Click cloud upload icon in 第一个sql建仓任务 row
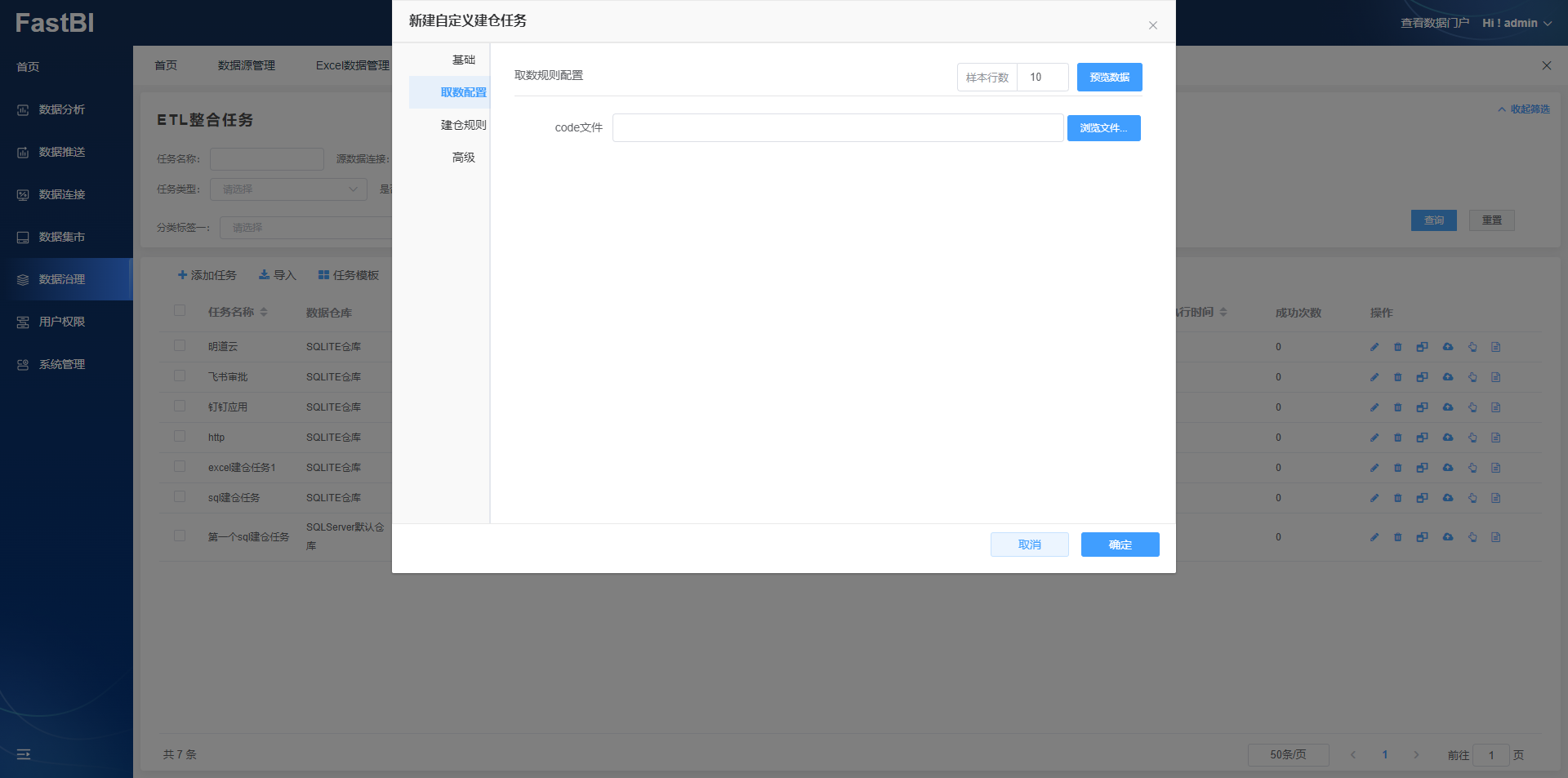The image size is (1568, 778). coord(1448,537)
